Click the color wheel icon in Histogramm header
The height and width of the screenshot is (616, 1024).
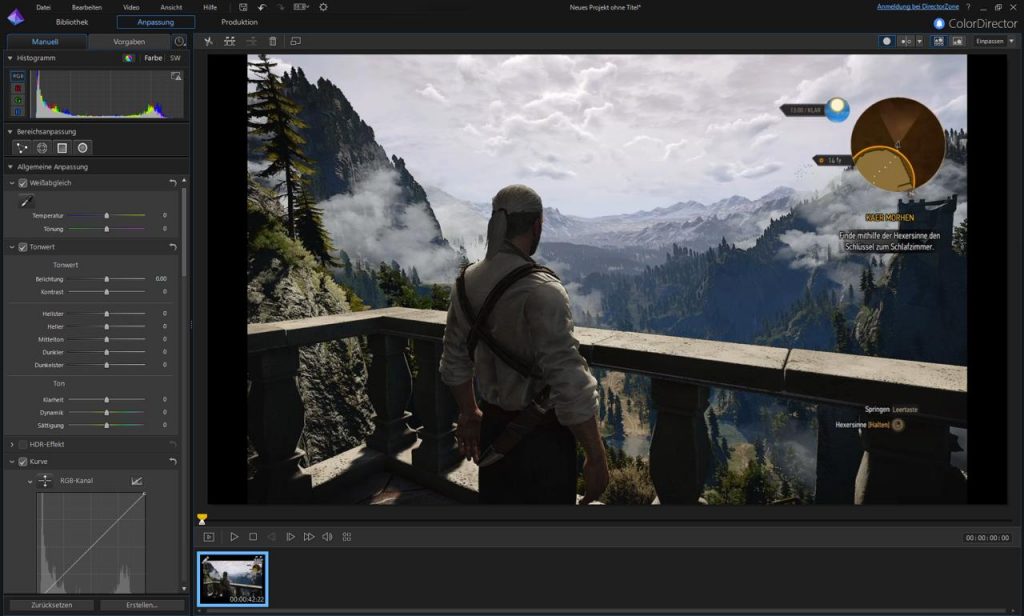click(x=129, y=58)
